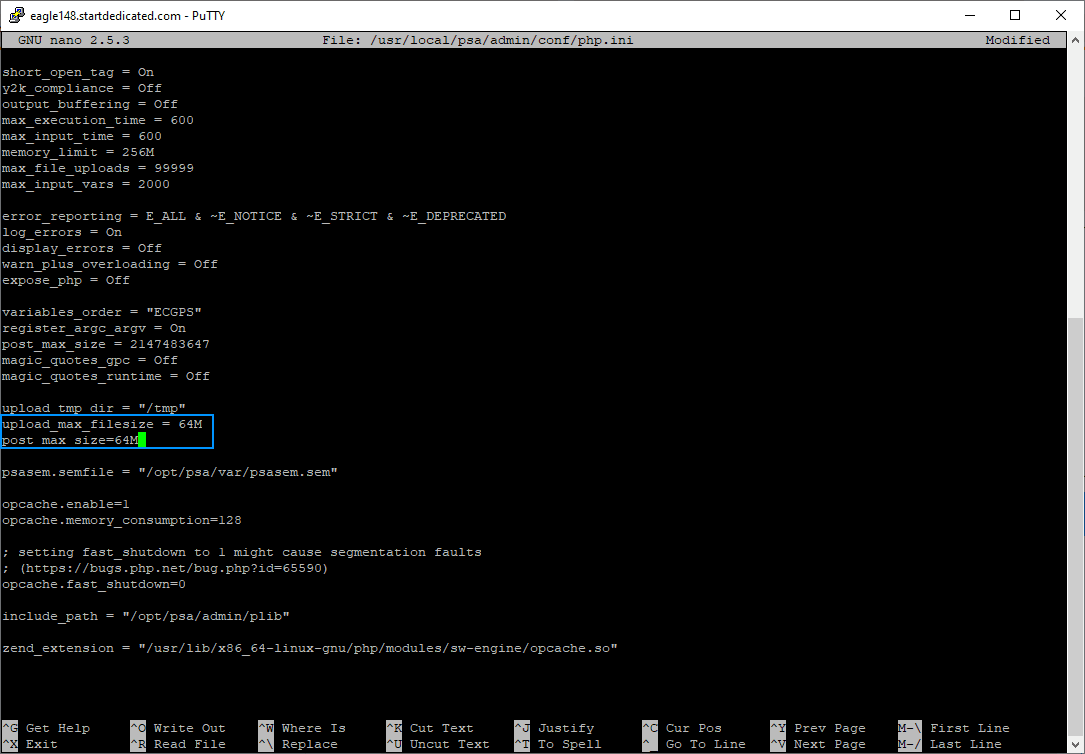The width and height of the screenshot is (1085, 754).
Task: Click the 'post_max_size=64M' line
Action: click(x=70, y=440)
